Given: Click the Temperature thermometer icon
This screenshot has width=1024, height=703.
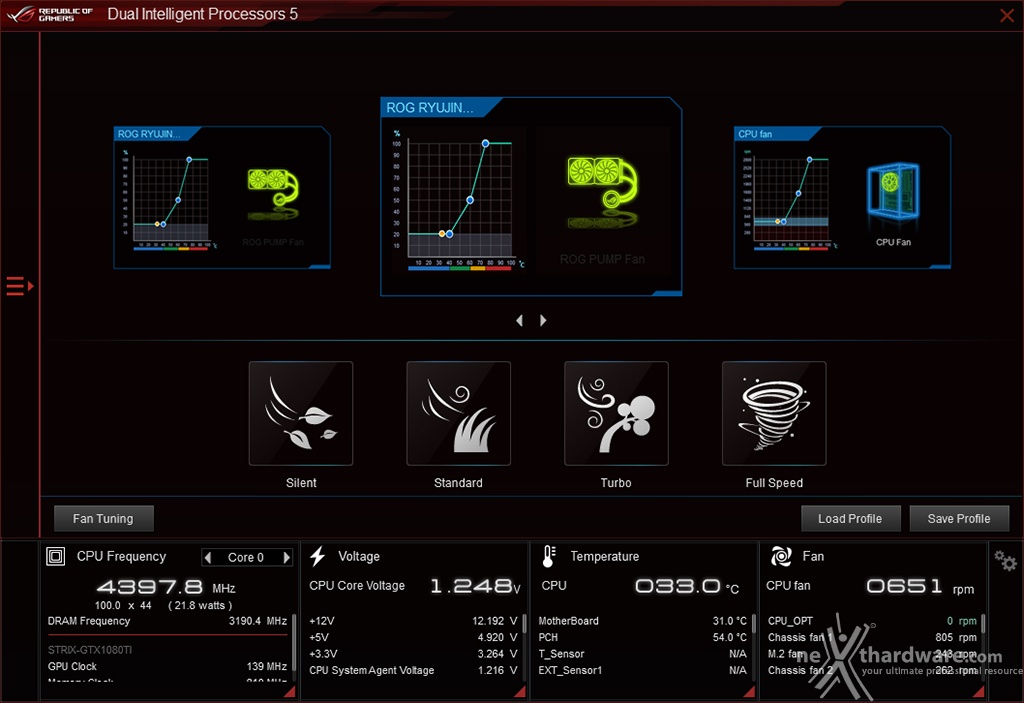Looking at the screenshot, I should click(x=549, y=557).
